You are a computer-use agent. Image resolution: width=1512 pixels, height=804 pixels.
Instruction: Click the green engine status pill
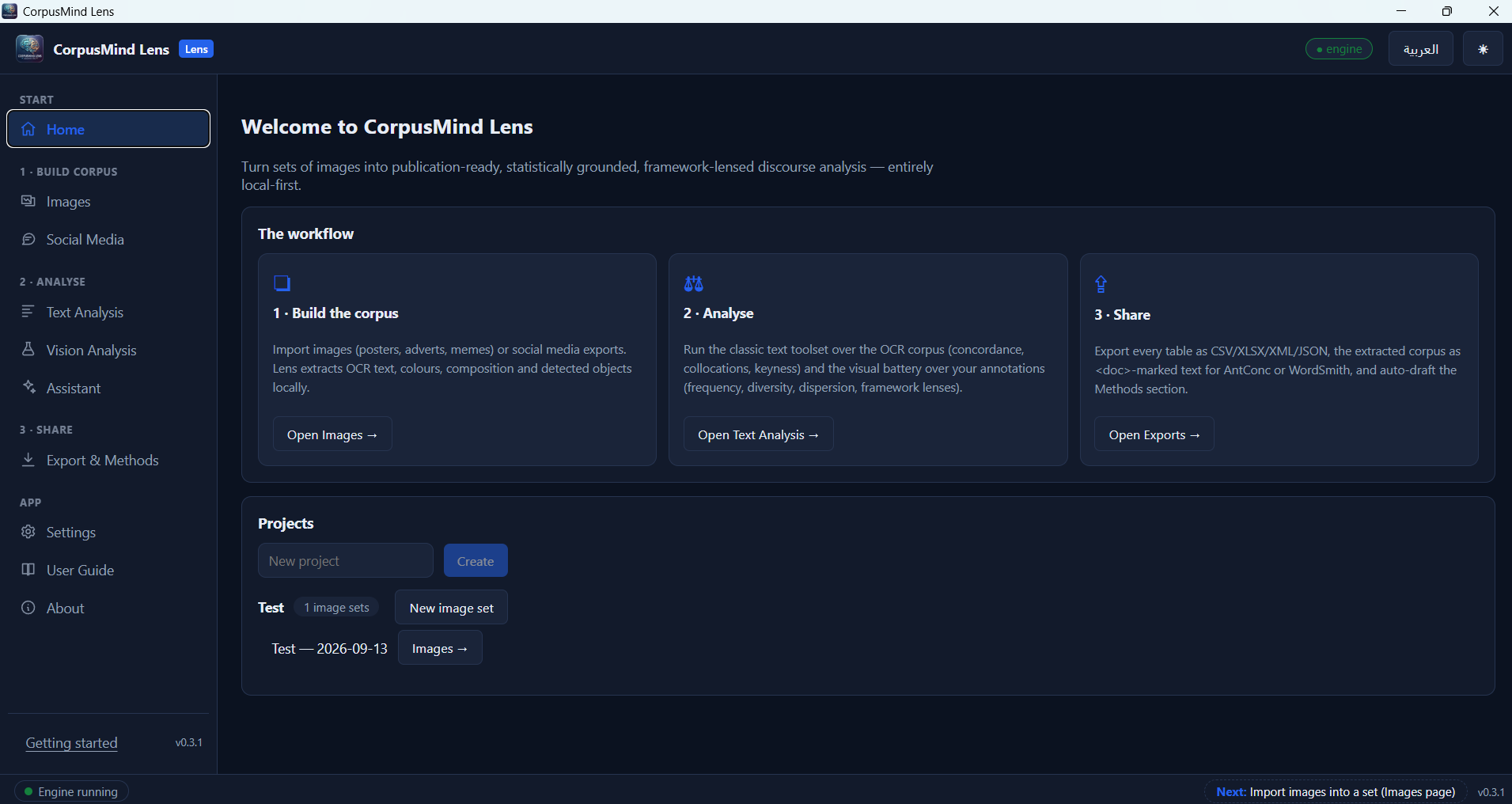tap(1339, 49)
